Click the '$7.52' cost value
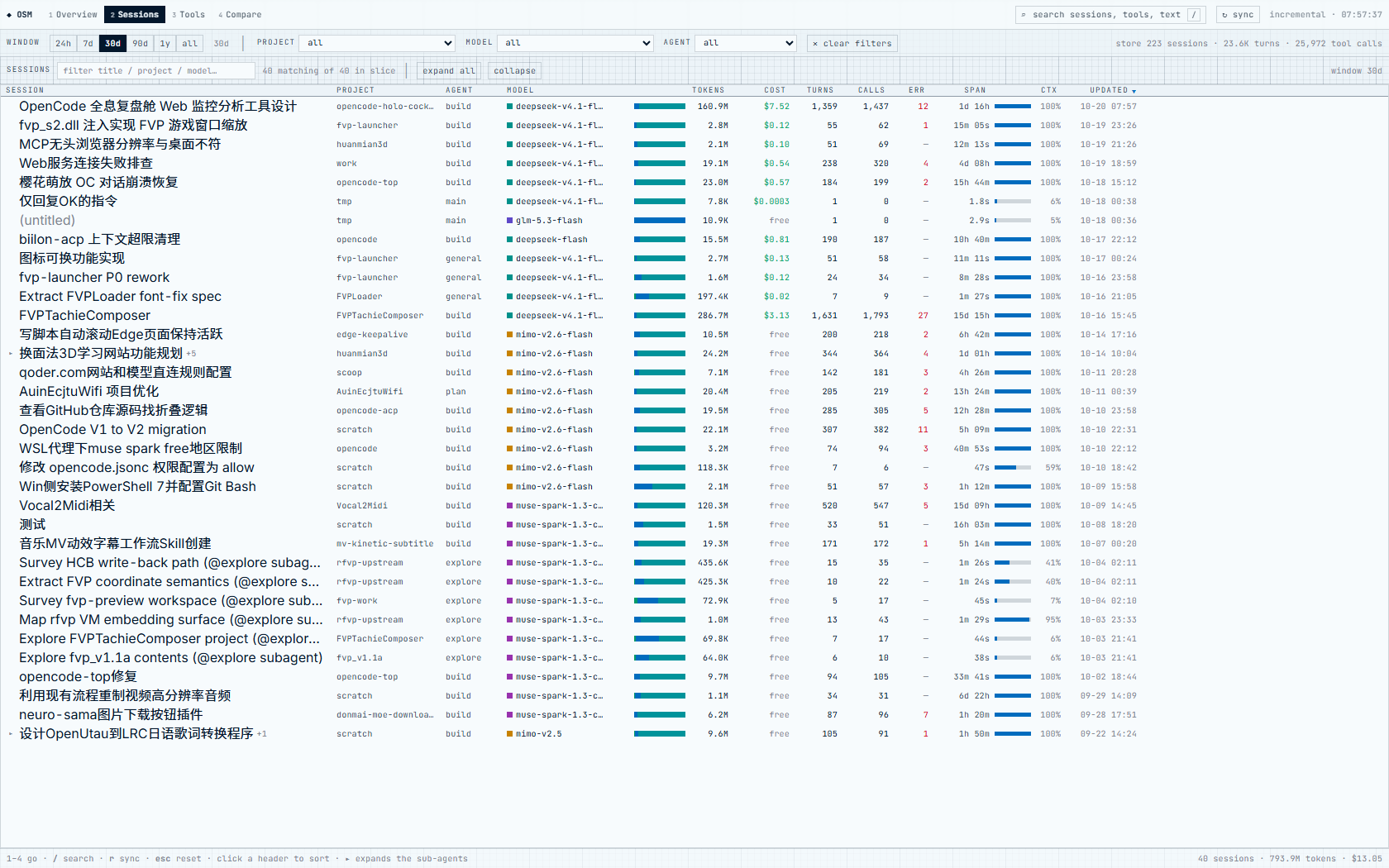 (x=776, y=106)
